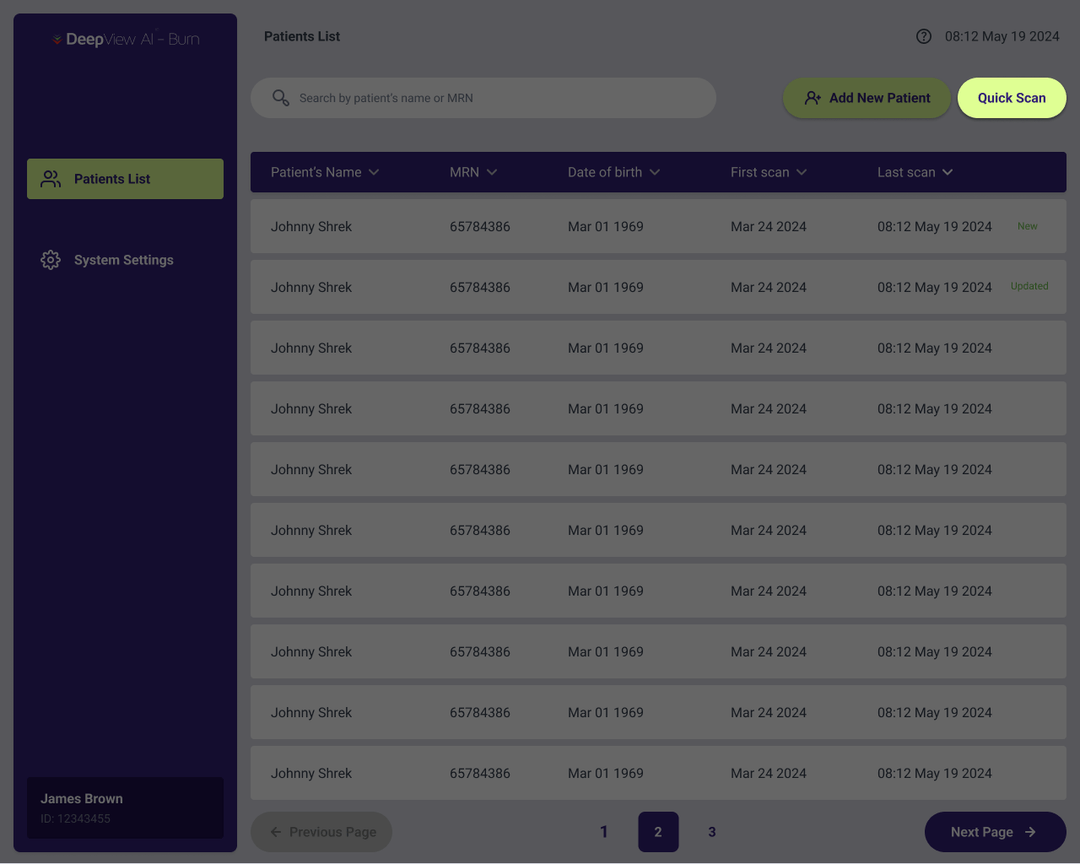Open Patients List in the sidebar
The height and width of the screenshot is (864, 1080).
pos(125,179)
